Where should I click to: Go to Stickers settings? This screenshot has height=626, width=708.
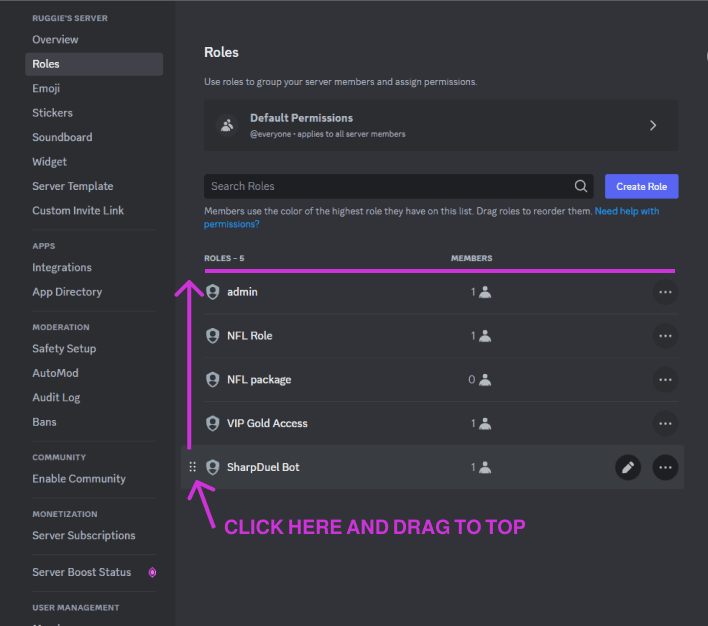(x=52, y=113)
